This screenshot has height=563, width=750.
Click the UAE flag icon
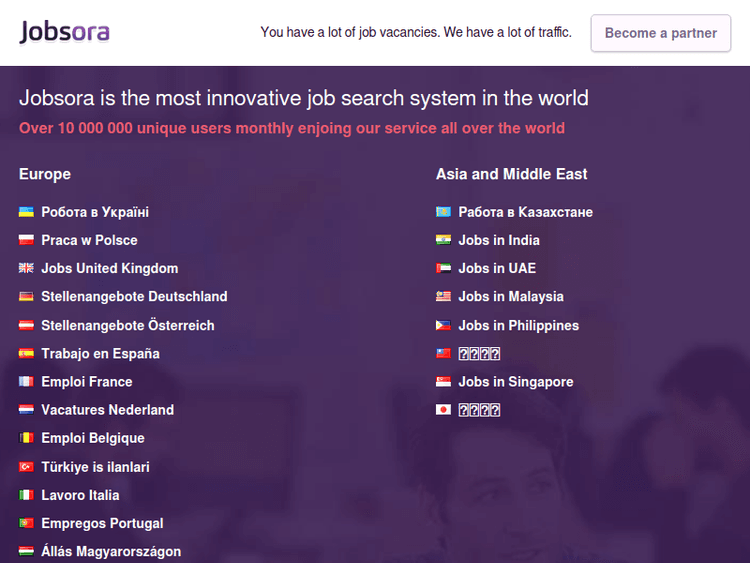pos(443,268)
